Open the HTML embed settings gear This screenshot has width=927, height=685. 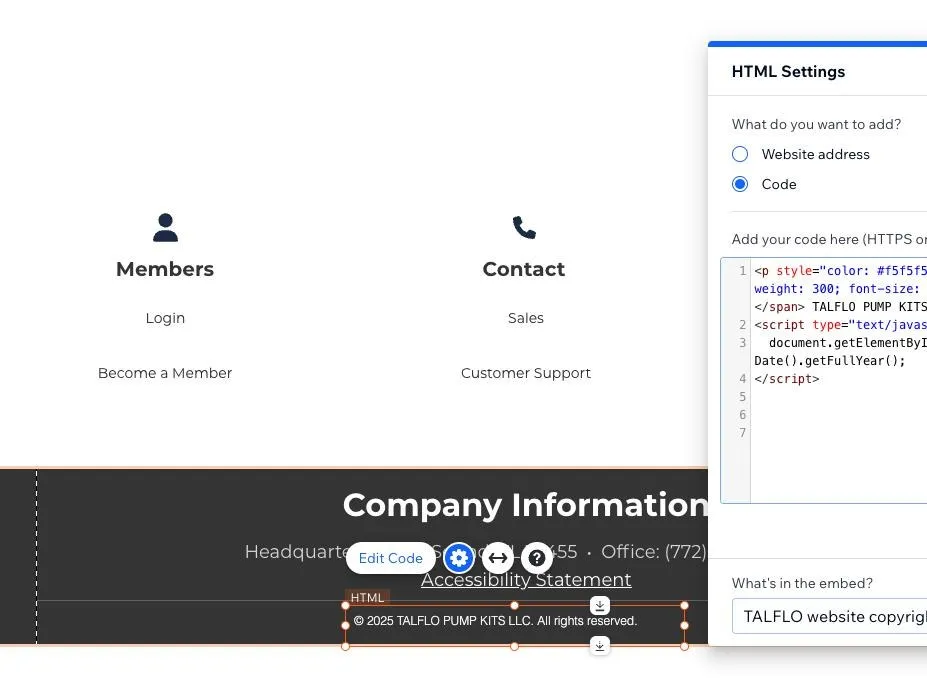click(x=459, y=557)
